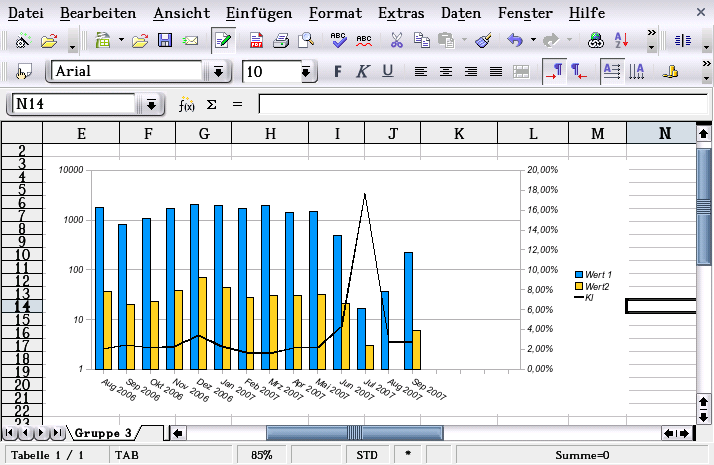Expand the font size dropdown
Image resolution: width=714 pixels, height=465 pixels.
click(x=306, y=72)
